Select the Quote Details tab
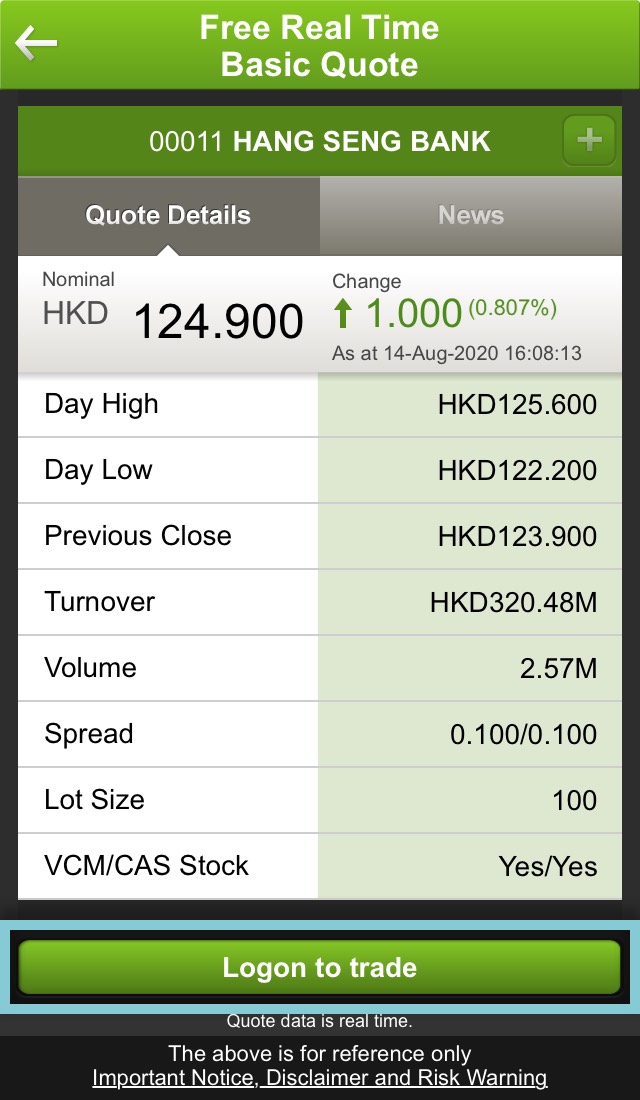The width and height of the screenshot is (640, 1100). (168, 215)
